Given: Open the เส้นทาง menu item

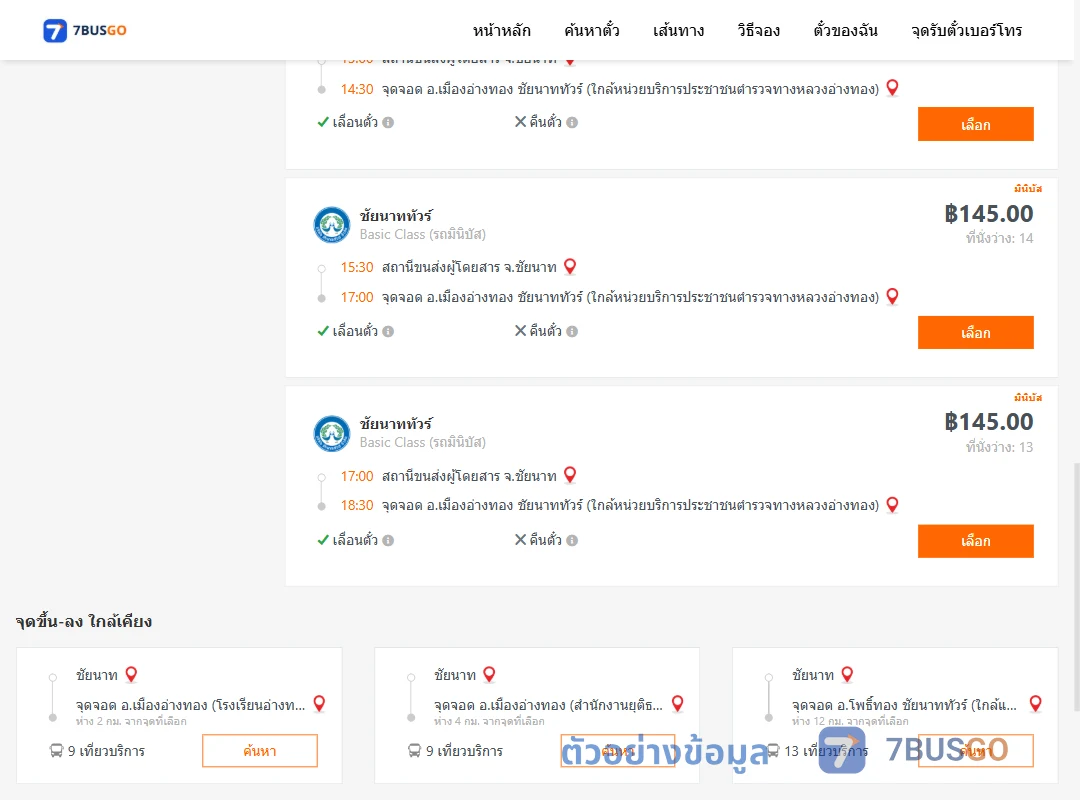Looking at the screenshot, I should tap(678, 30).
